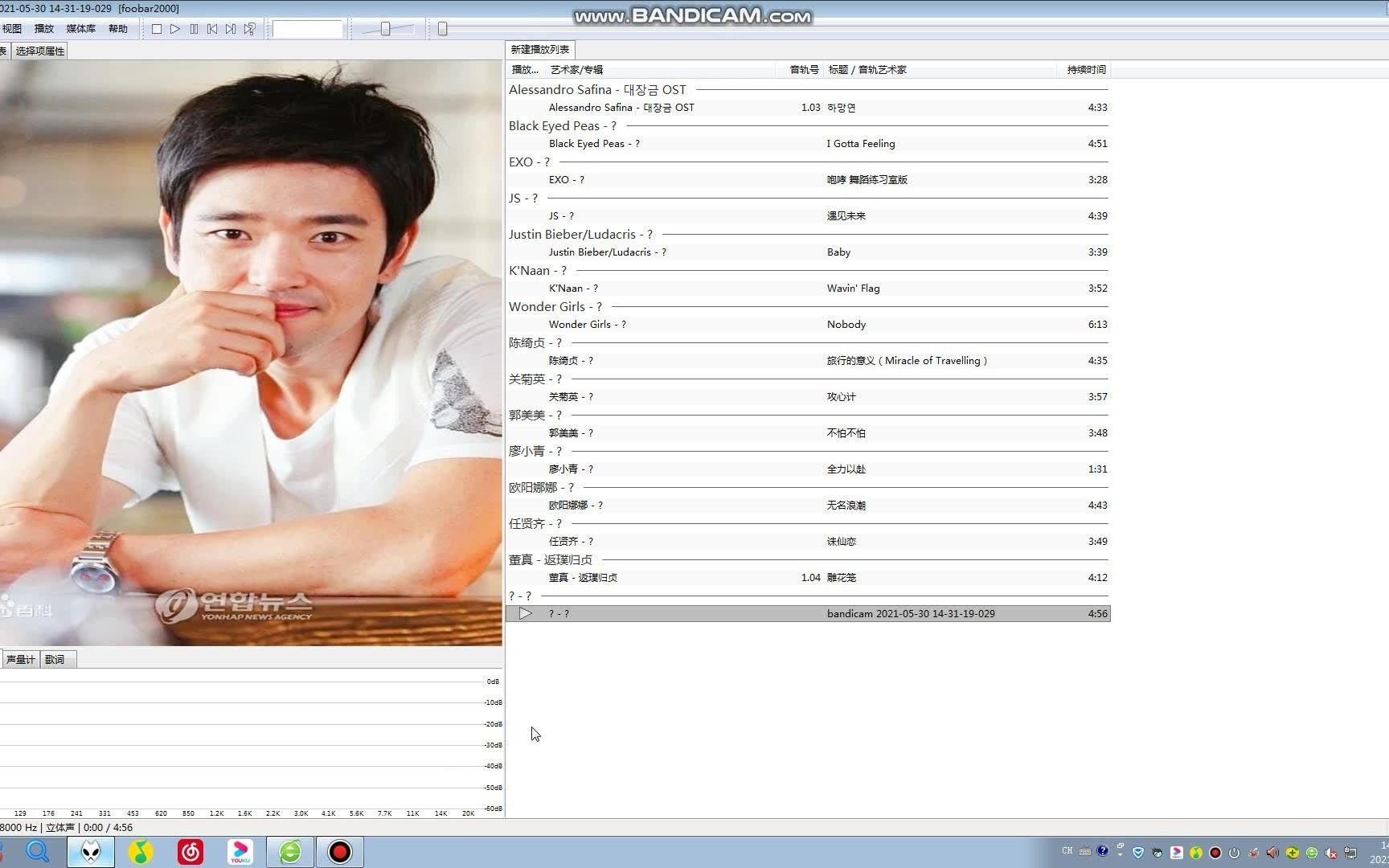Select the track Baby

tap(808, 252)
